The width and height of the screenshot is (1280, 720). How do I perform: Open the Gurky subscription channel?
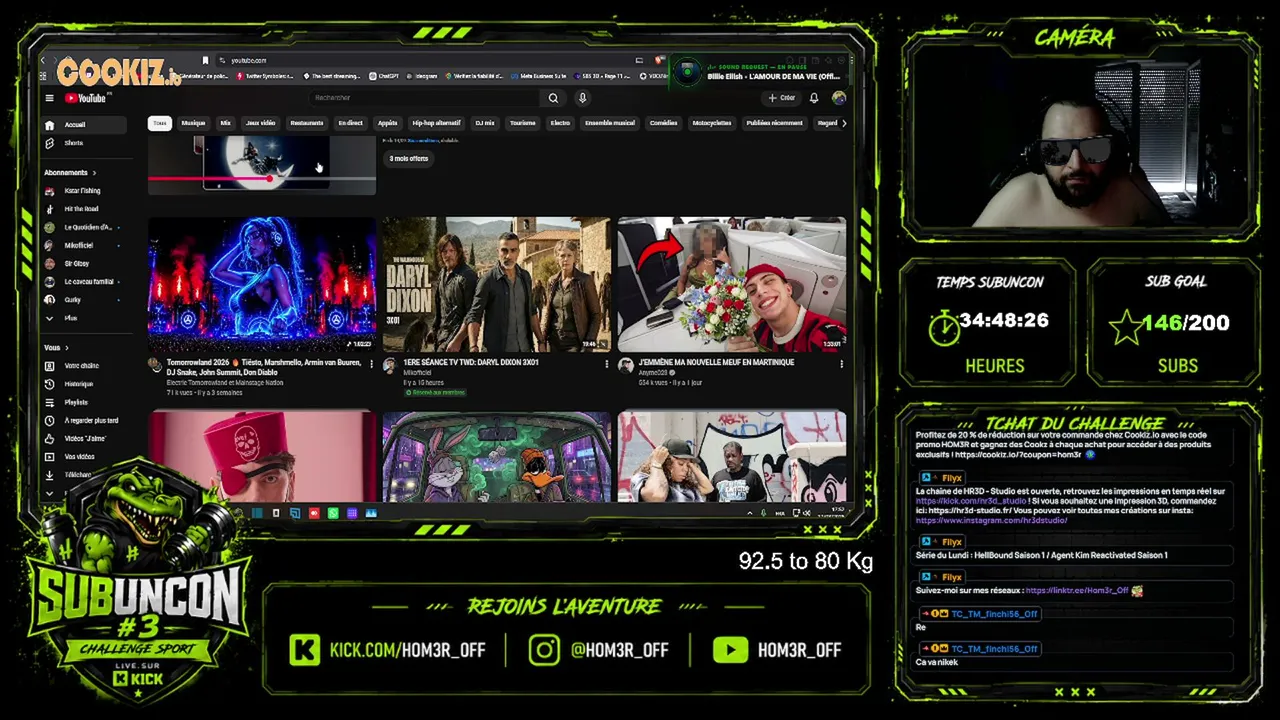(x=86, y=299)
